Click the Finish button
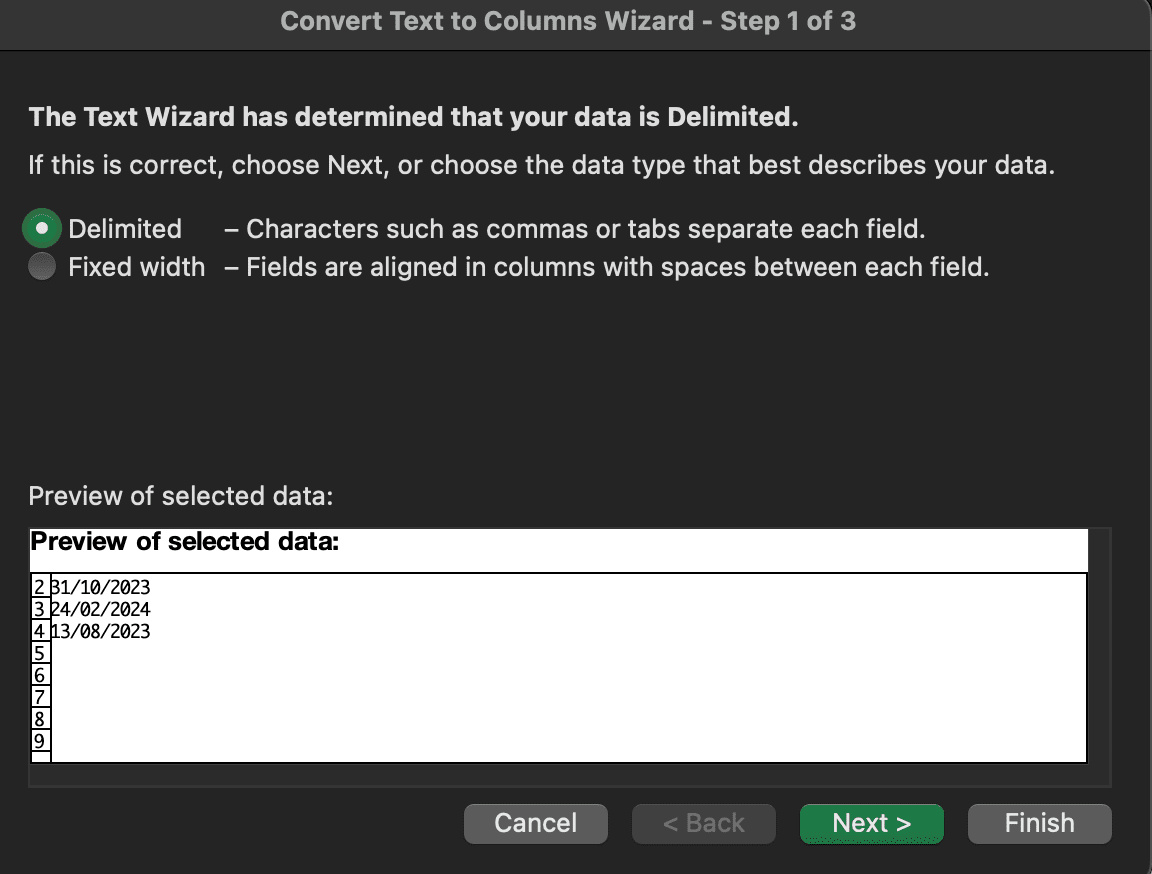Screen dimensions: 1152x874 click(1039, 823)
